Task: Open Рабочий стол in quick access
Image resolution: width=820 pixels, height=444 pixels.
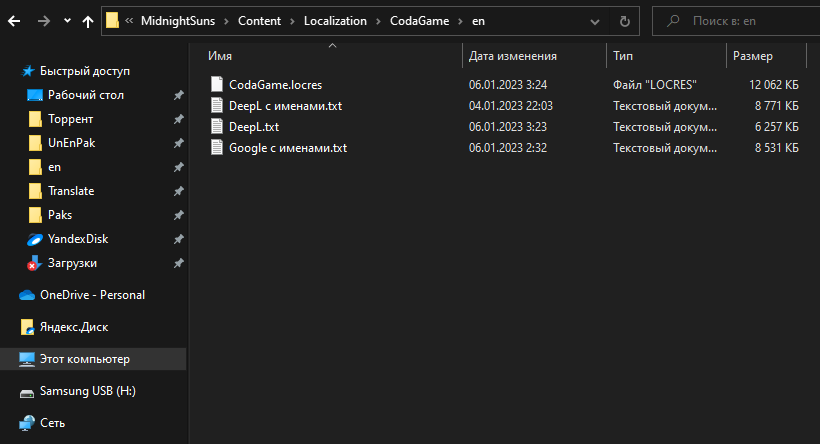Action: tap(86, 95)
